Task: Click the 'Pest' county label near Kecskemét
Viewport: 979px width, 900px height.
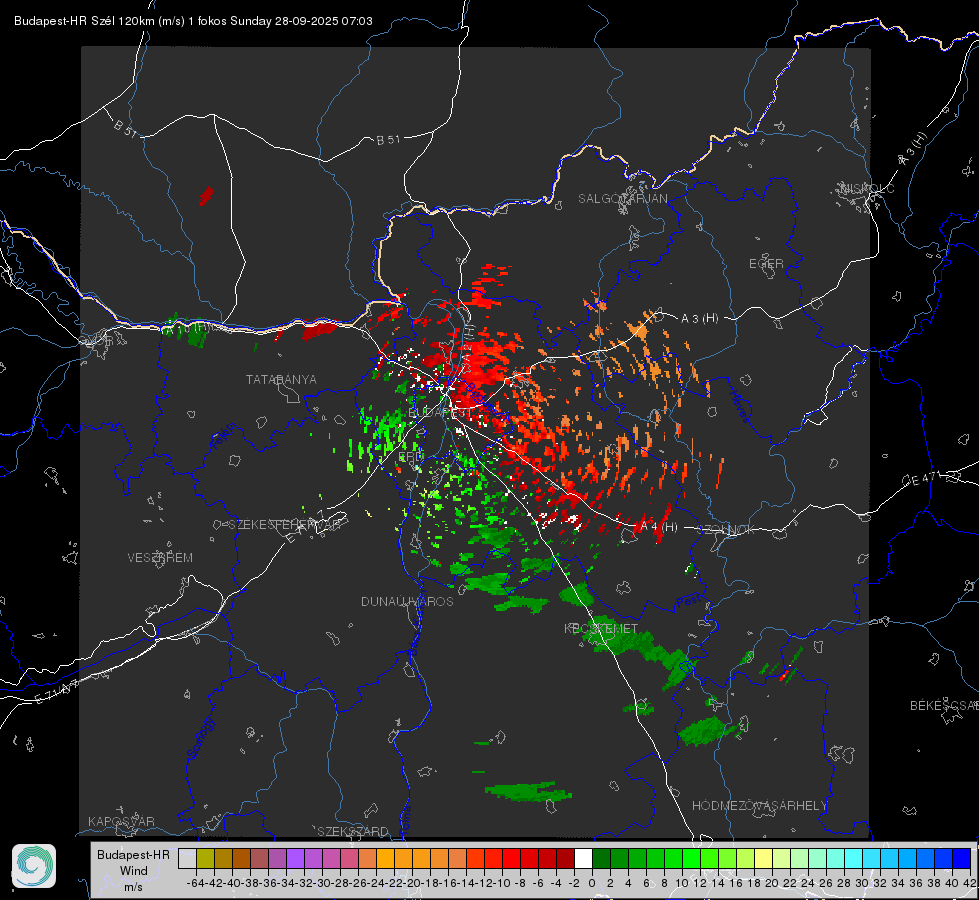Action: coord(689,602)
